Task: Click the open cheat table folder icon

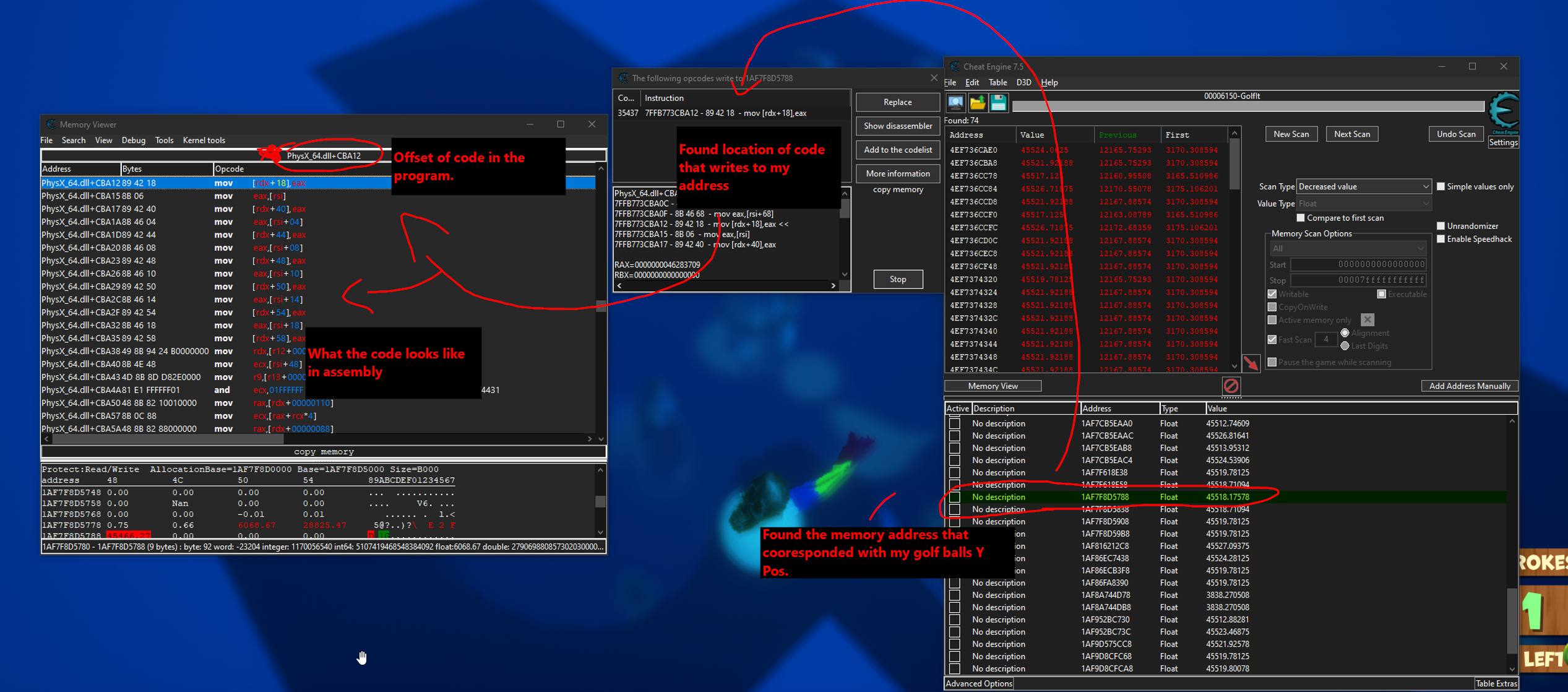Action: tap(977, 103)
